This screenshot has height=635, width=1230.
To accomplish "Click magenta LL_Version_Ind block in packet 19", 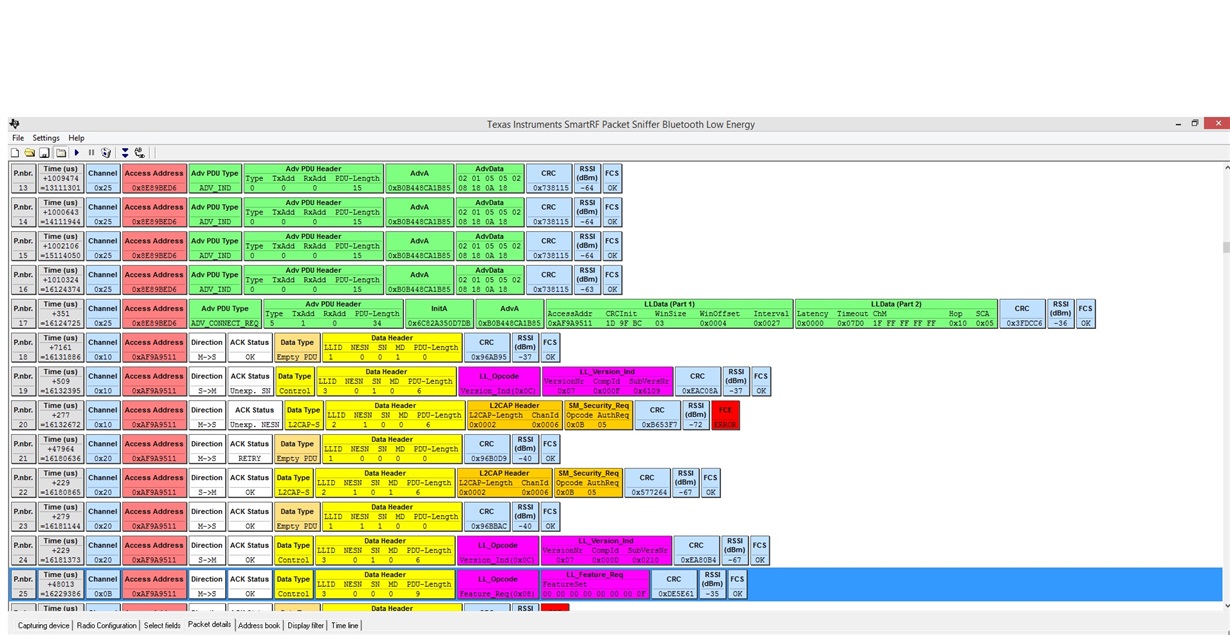I will (x=607, y=383).
